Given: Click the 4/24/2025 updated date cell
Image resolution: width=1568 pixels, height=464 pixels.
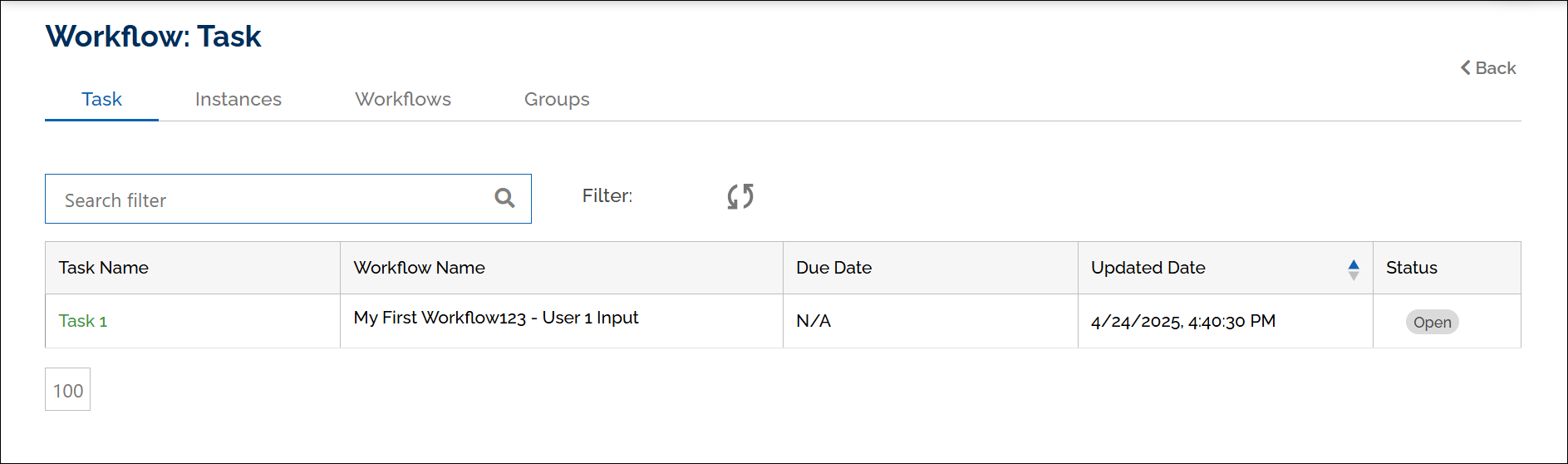Looking at the screenshot, I should click(x=1183, y=321).
